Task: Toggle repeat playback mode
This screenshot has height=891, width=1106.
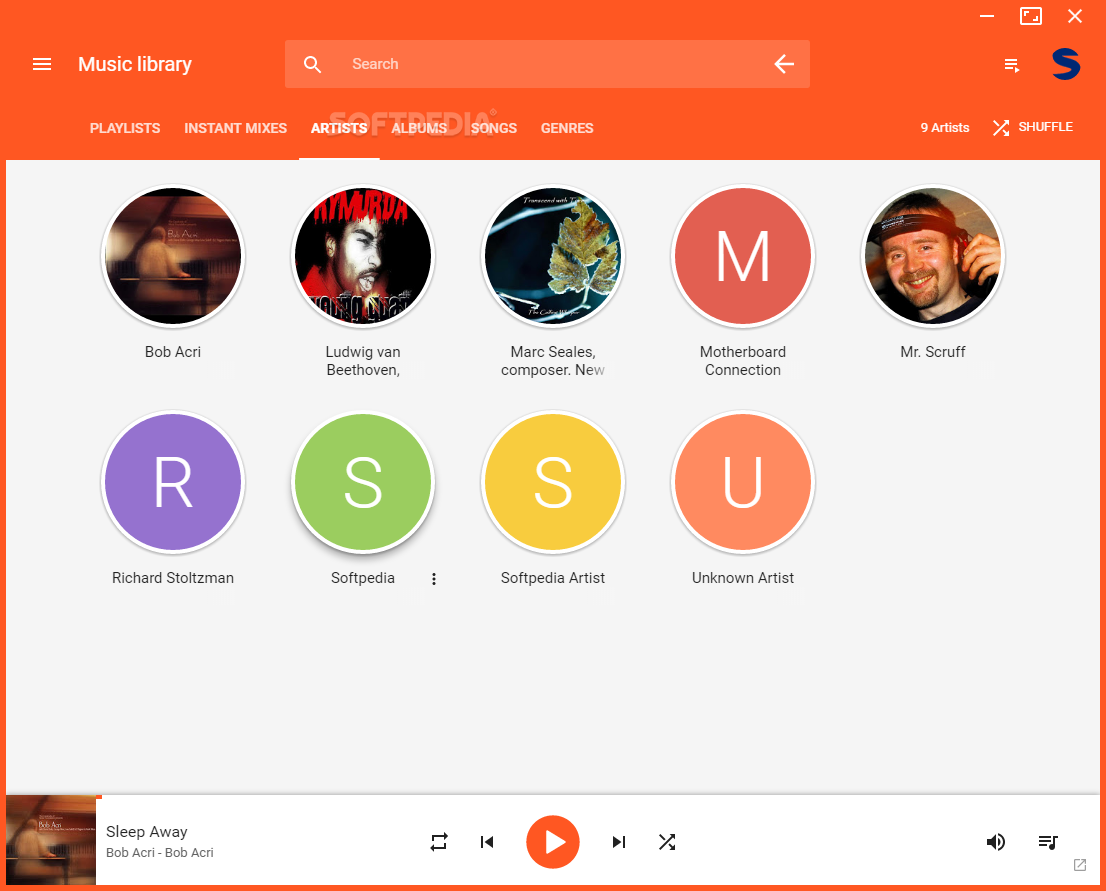Action: [x=439, y=842]
